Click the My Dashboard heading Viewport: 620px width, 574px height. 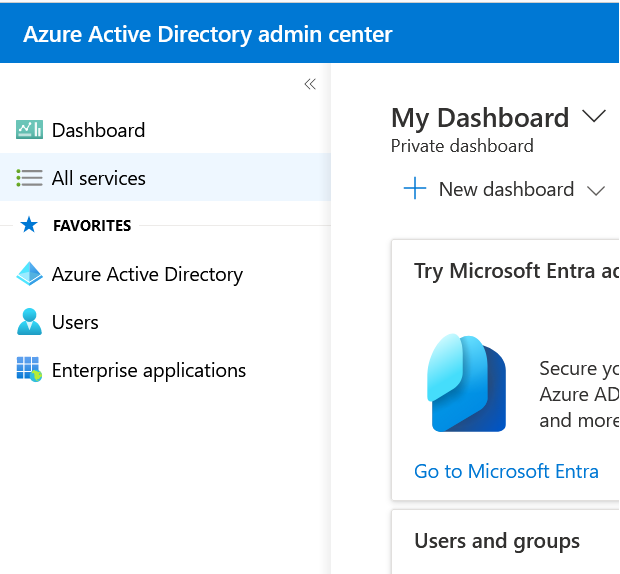pyautogui.click(x=480, y=118)
